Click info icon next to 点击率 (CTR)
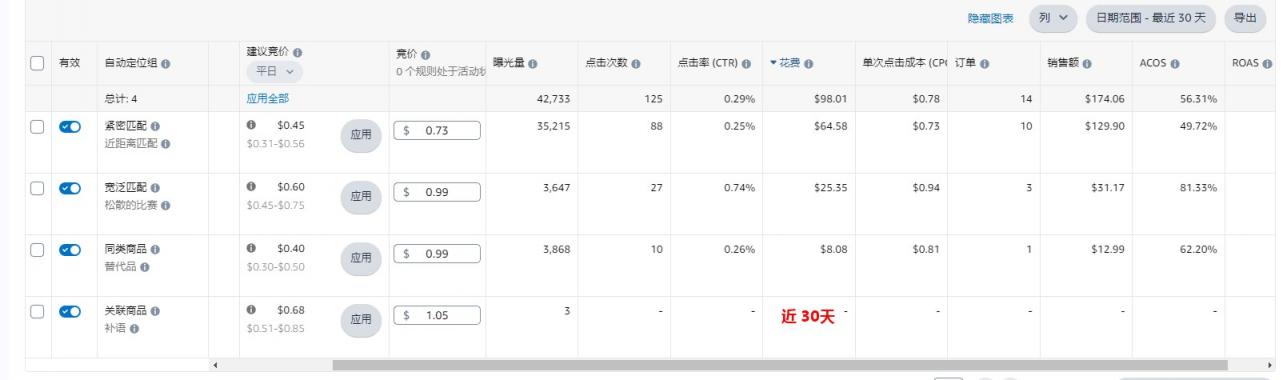Image resolution: width=1287 pixels, height=380 pixels. (x=746, y=64)
